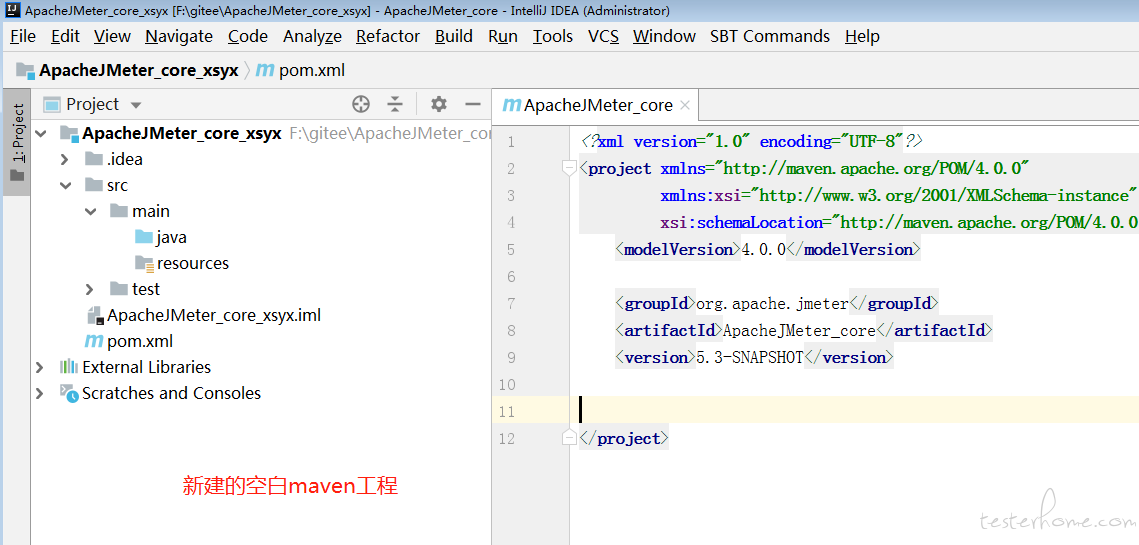Click the Scratches and Consoles icon
Image resolution: width=1139 pixels, height=545 pixels.
tap(68, 393)
